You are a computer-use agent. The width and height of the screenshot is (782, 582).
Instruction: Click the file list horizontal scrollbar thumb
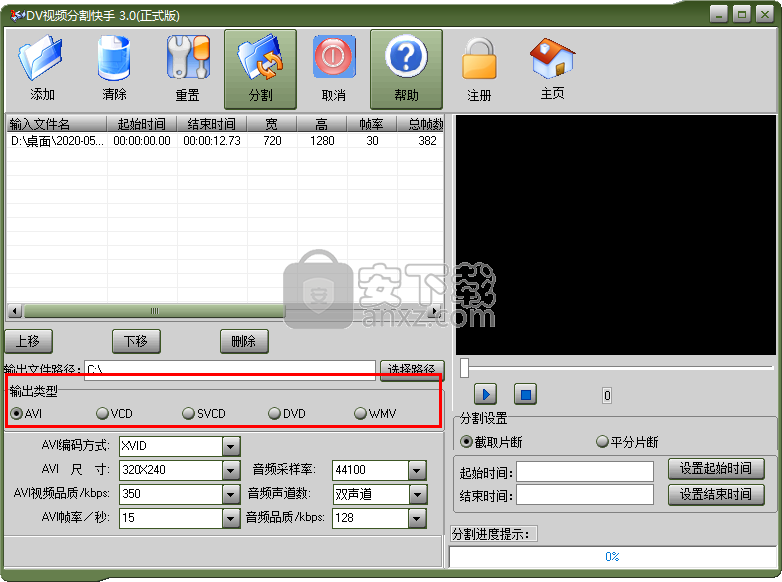point(155,311)
